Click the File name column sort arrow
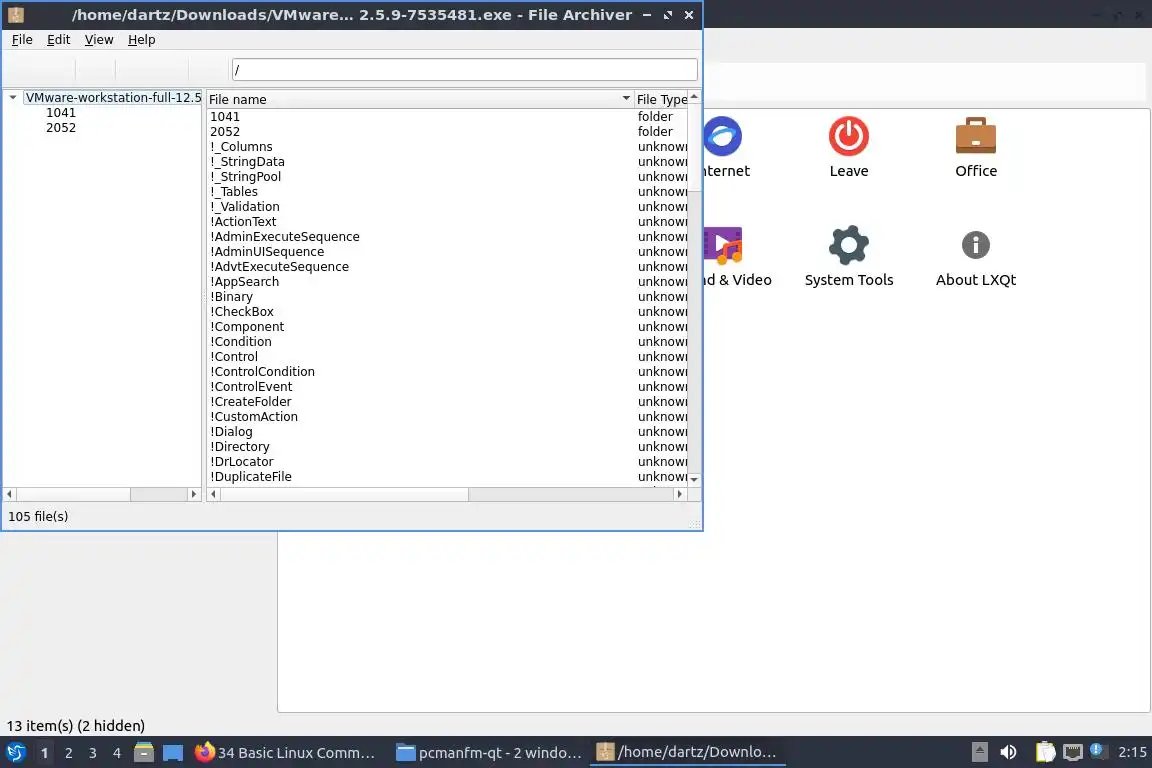Viewport: 1152px width, 768px height. click(626, 98)
